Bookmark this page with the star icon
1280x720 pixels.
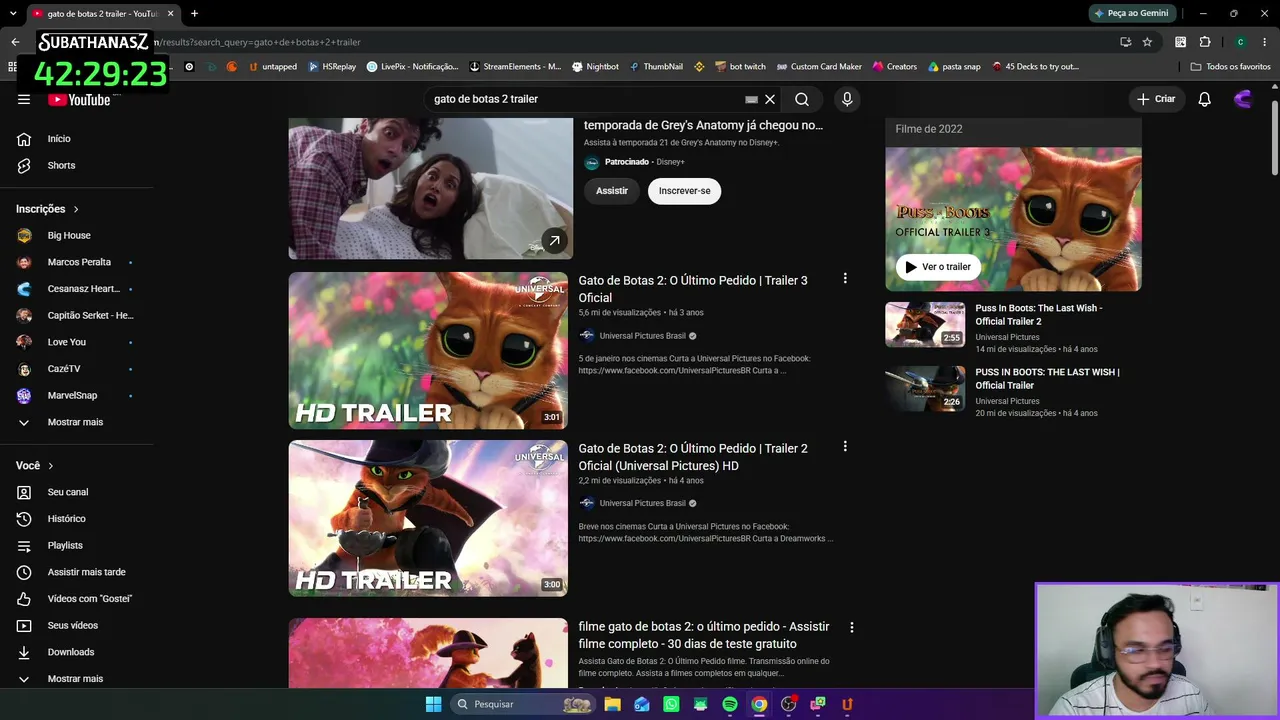tap(1147, 42)
